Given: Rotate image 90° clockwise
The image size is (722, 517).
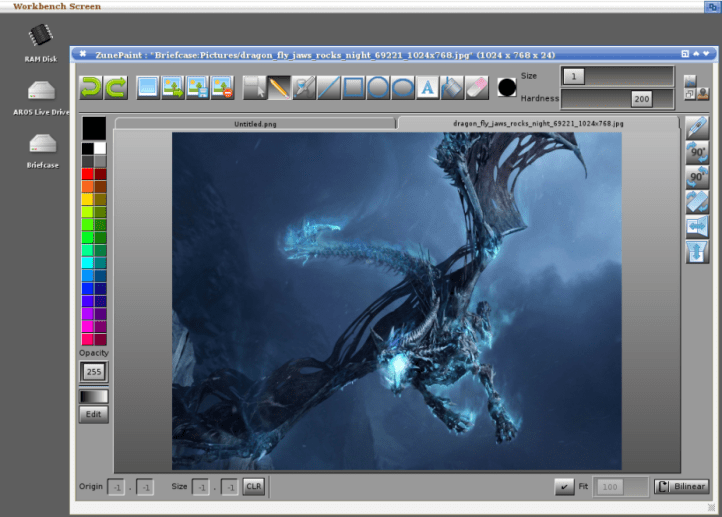Looking at the screenshot, I should click(697, 153).
